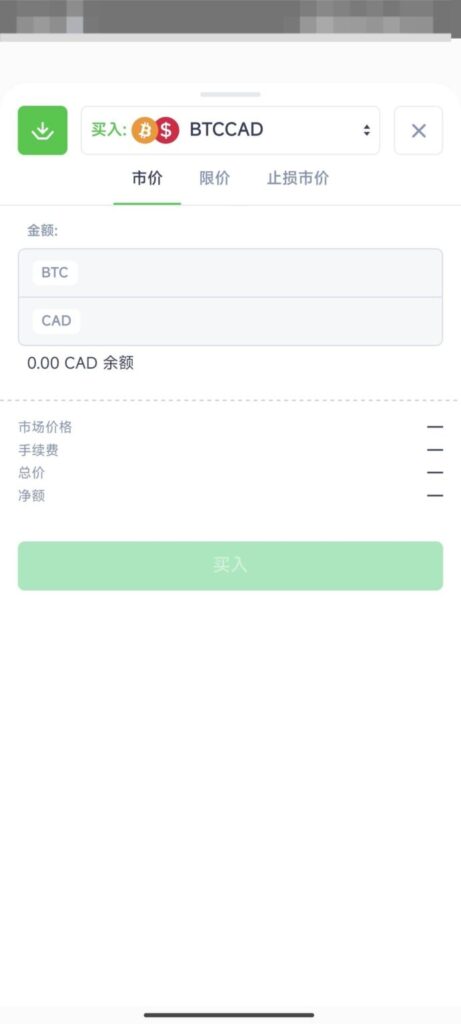Switch to the 限价 tab
The image size is (461, 1024).
215,178
